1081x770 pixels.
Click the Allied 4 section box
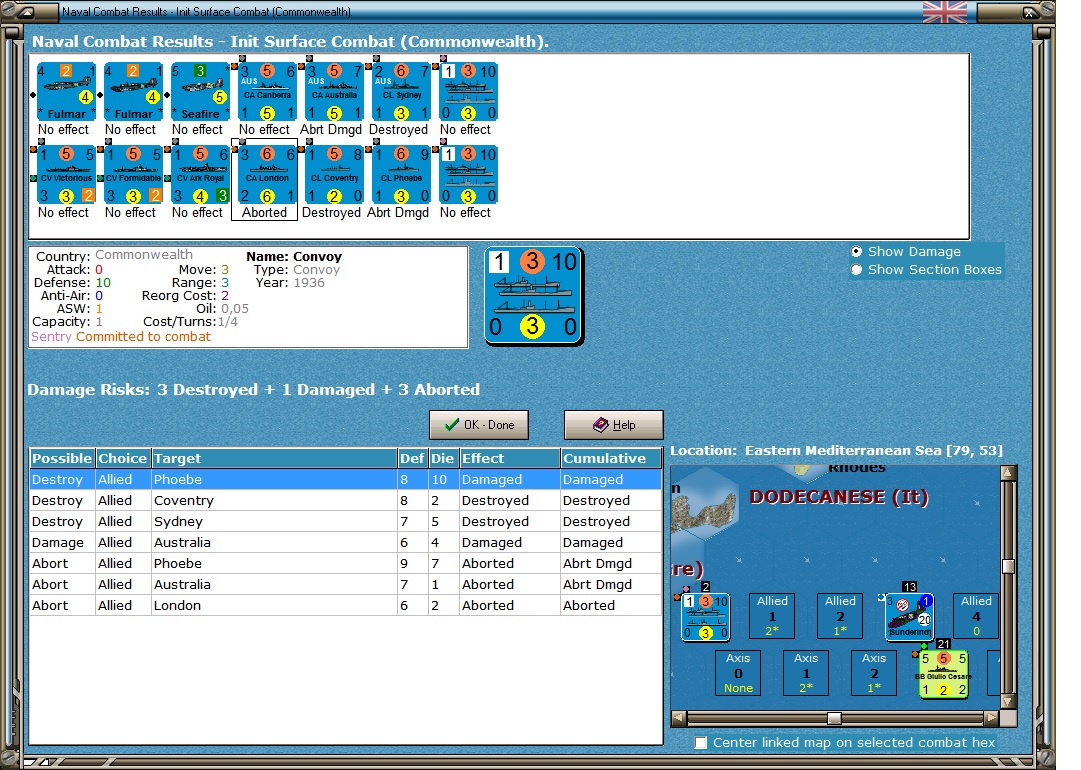click(x=976, y=616)
